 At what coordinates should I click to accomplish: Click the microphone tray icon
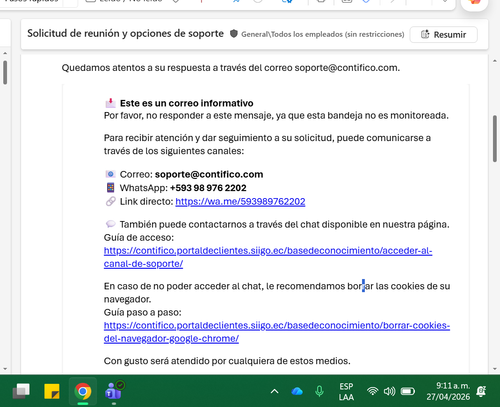(319, 391)
